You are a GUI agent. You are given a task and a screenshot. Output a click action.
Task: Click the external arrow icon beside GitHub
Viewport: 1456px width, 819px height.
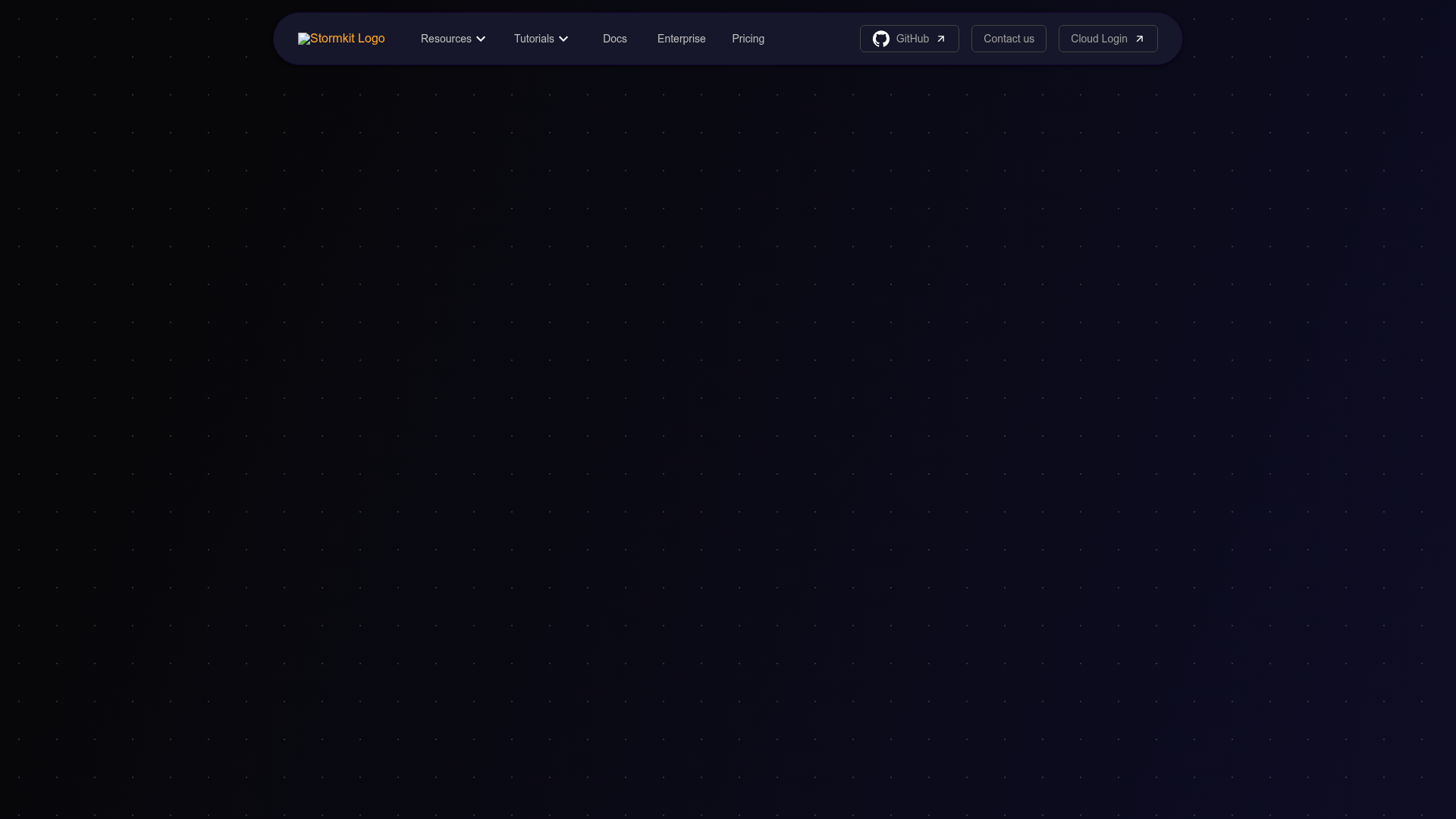940,39
